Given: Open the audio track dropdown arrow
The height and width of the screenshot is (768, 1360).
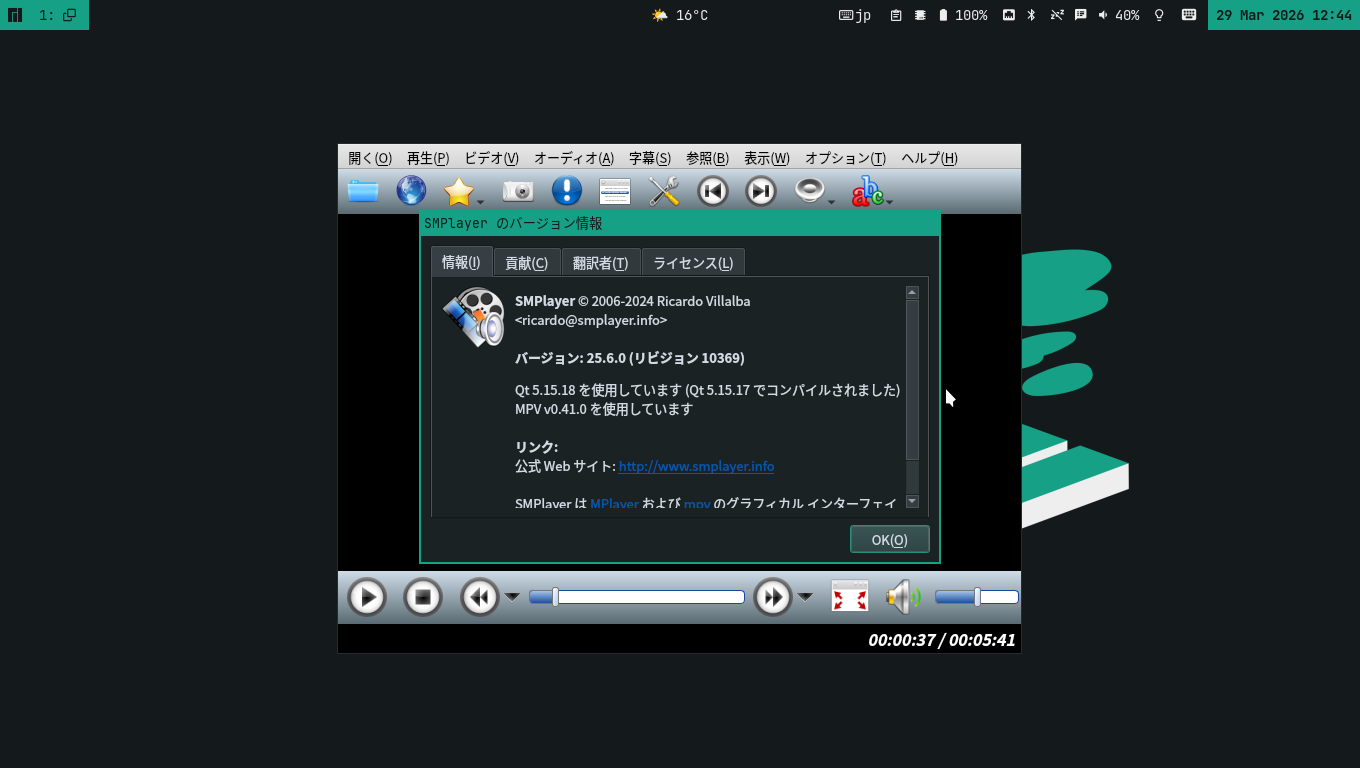Looking at the screenshot, I should click(831, 201).
